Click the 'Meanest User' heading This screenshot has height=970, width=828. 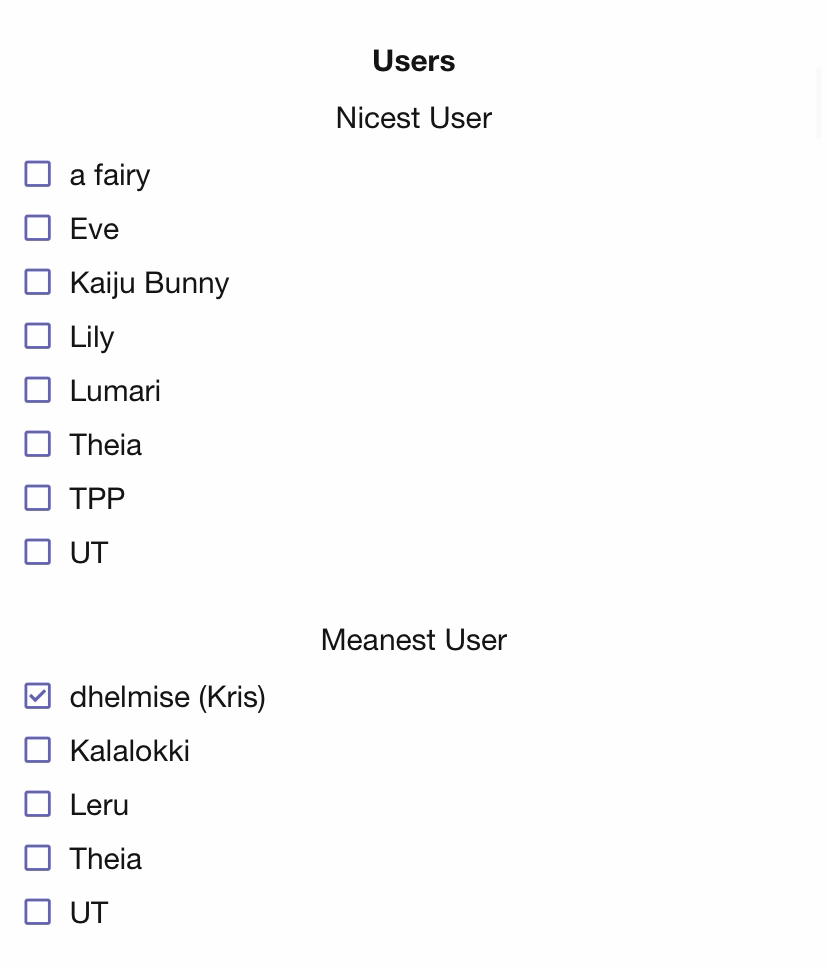413,640
